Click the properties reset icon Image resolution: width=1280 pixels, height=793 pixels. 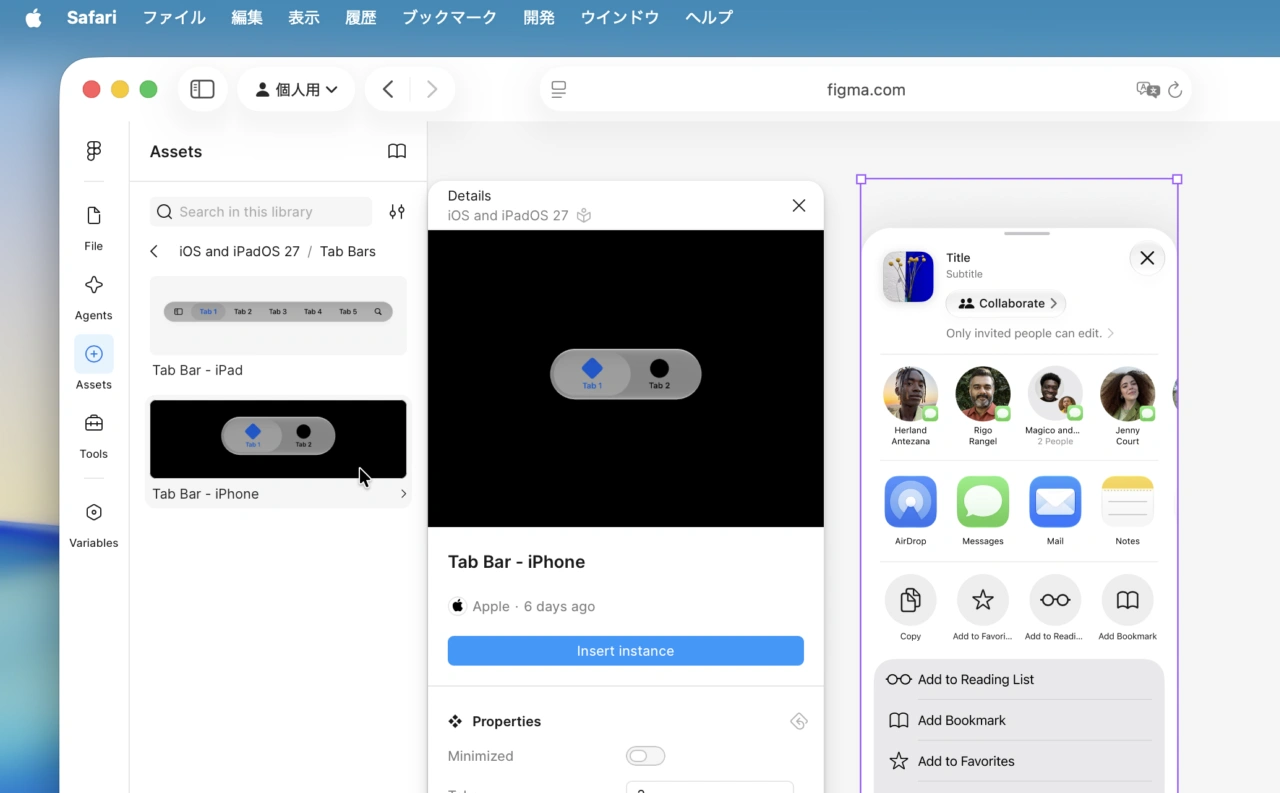pos(798,721)
